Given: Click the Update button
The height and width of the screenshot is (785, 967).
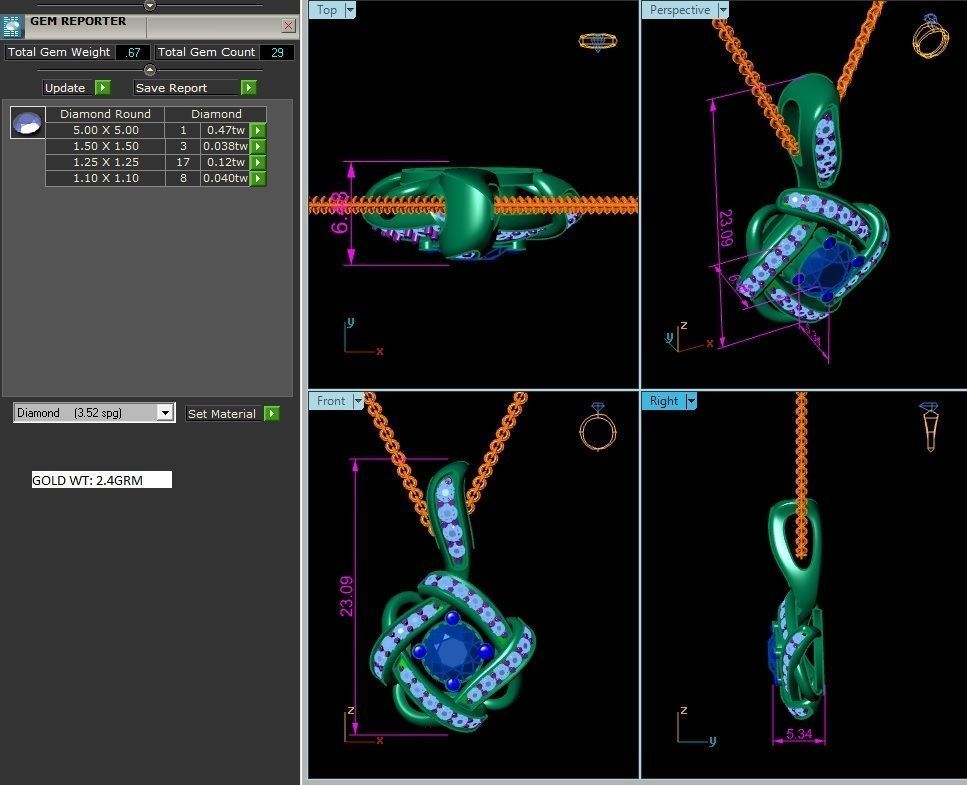Looking at the screenshot, I should coord(68,88).
